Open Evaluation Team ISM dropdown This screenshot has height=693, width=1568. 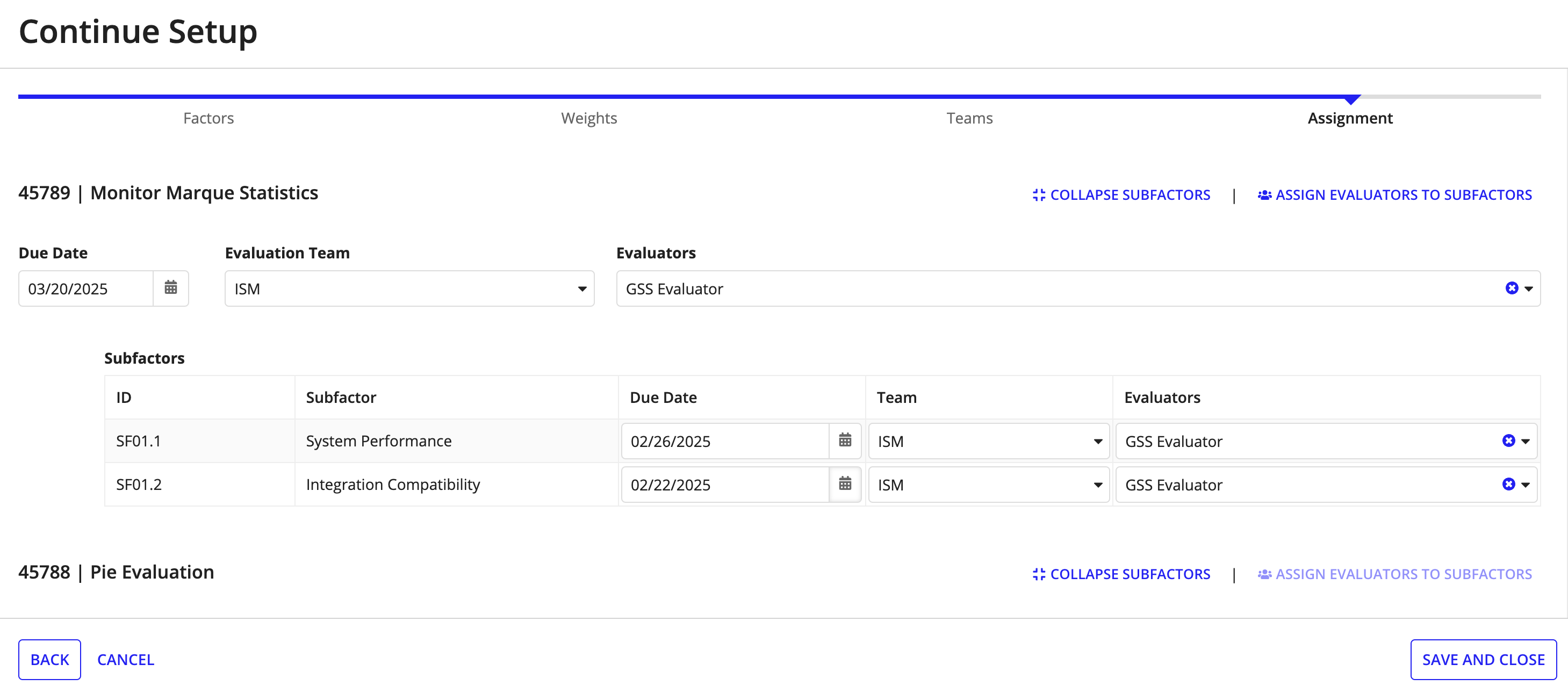point(409,288)
